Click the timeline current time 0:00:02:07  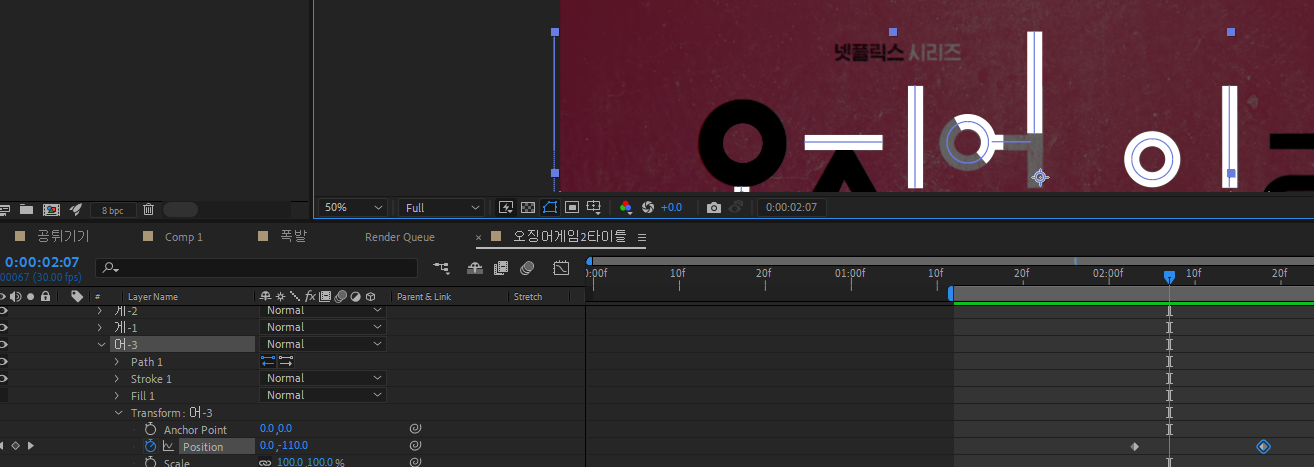point(42,262)
